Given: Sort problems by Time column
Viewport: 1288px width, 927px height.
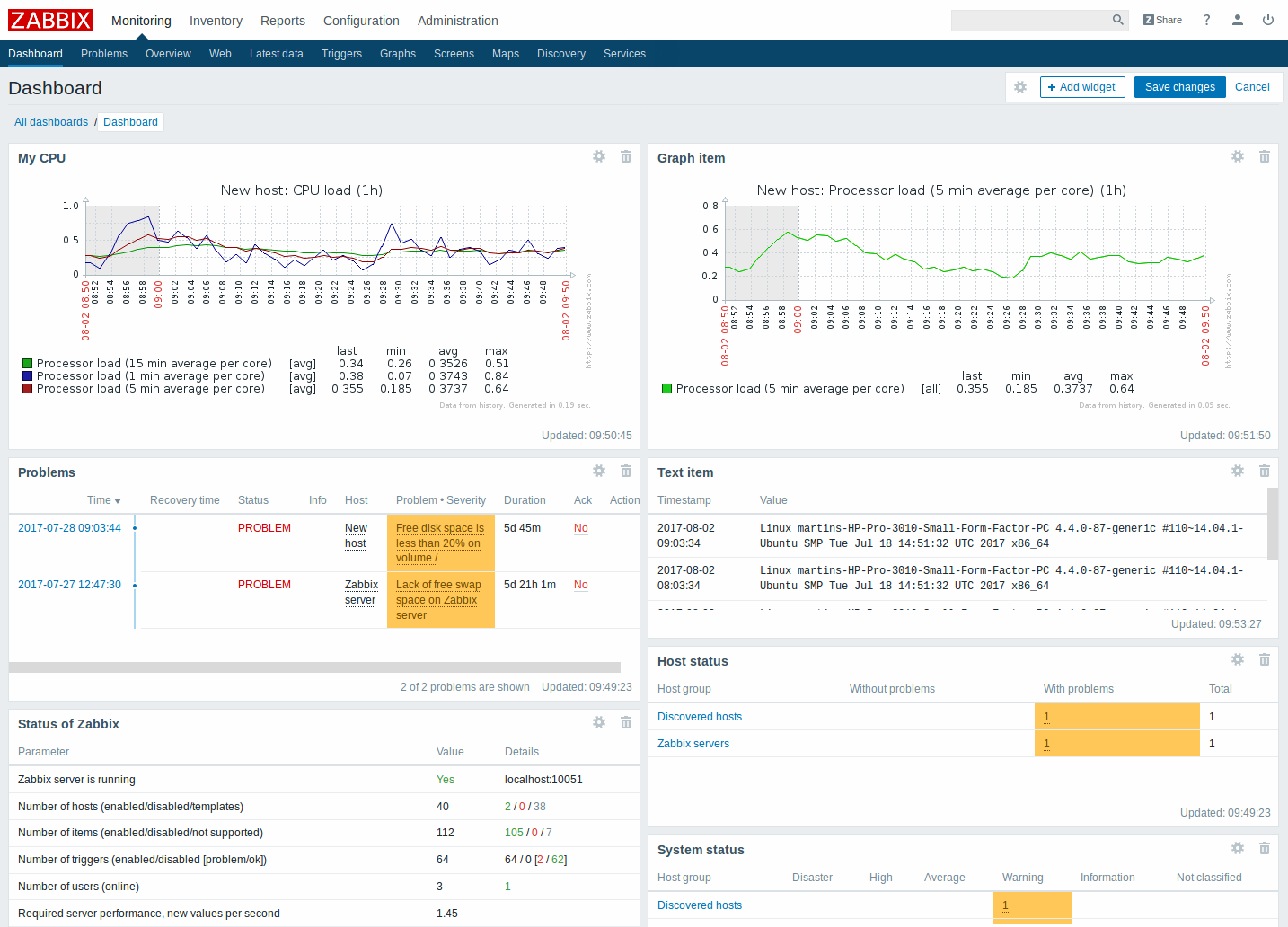Looking at the screenshot, I should 103,500.
